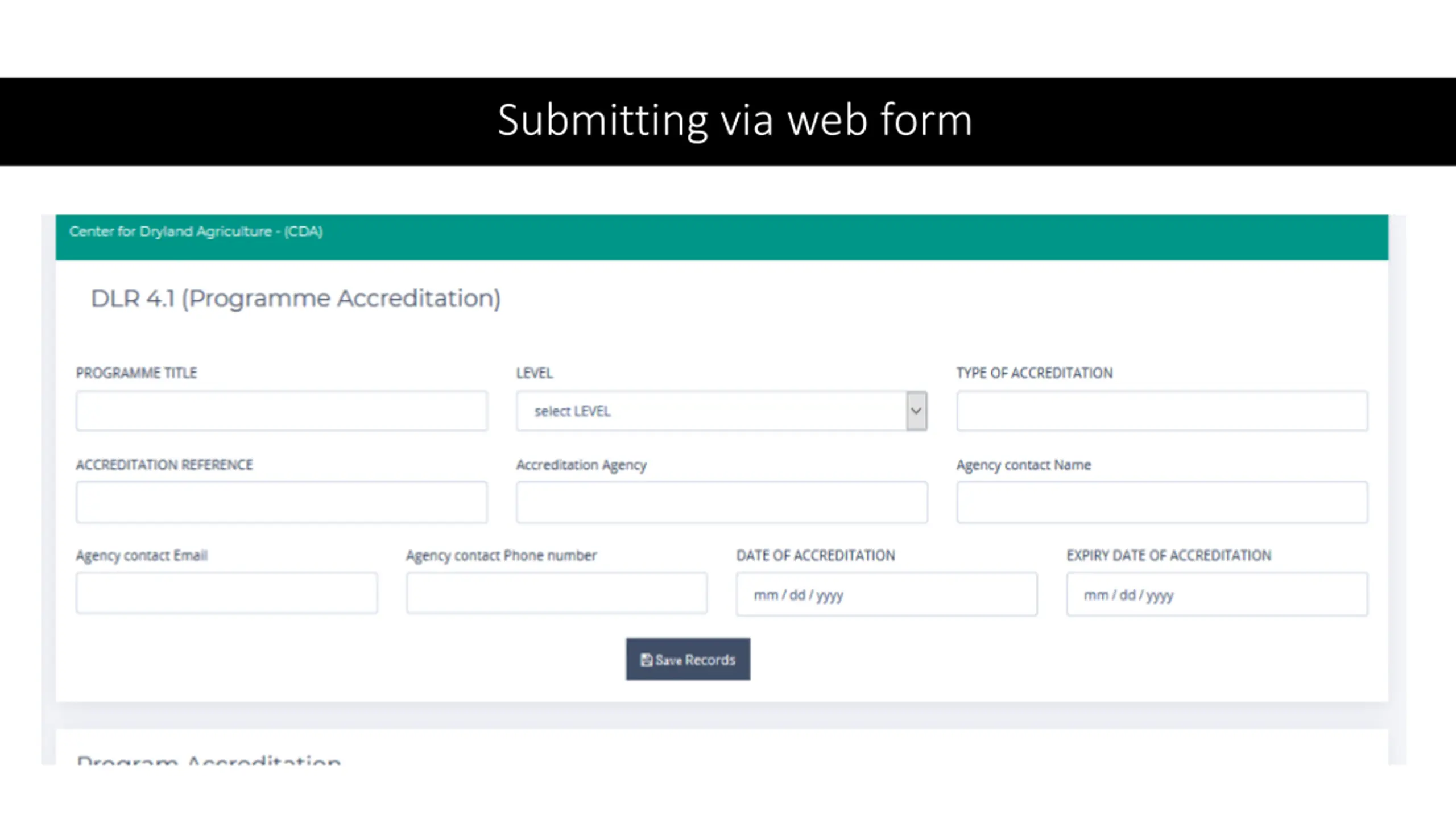1456x819 pixels.
Task: Click the TYPE OF ACCREDITATION input box
Action: point(1162,411)
